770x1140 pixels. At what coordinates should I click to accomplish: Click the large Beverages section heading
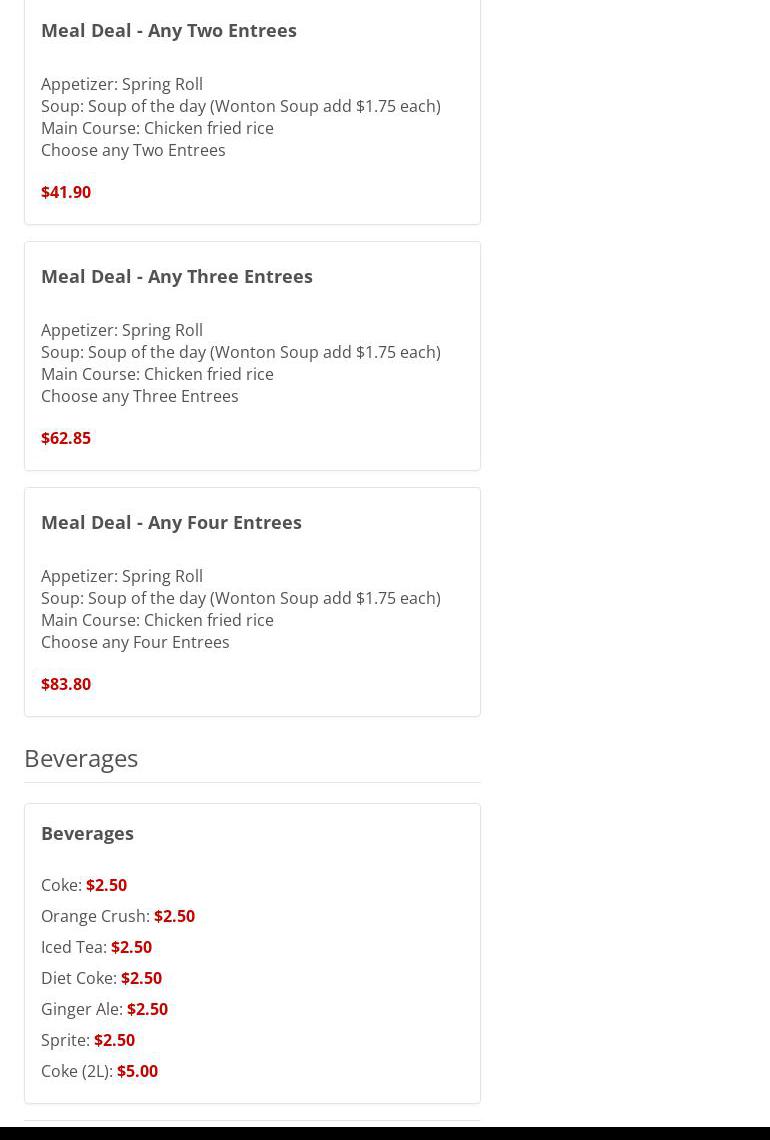tap(81, 758)
